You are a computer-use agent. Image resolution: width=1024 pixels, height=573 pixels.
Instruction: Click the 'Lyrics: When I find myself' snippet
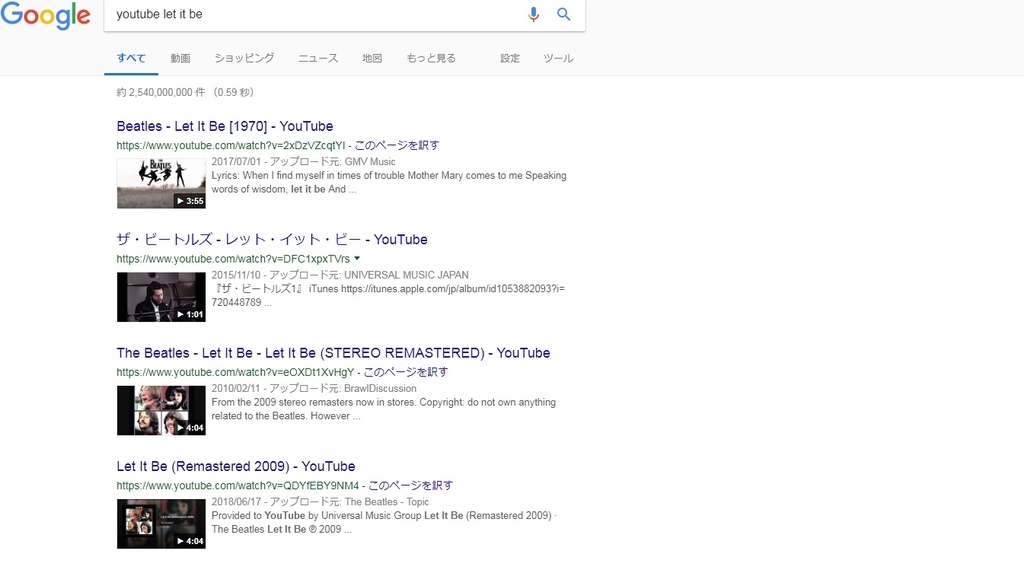389,182
